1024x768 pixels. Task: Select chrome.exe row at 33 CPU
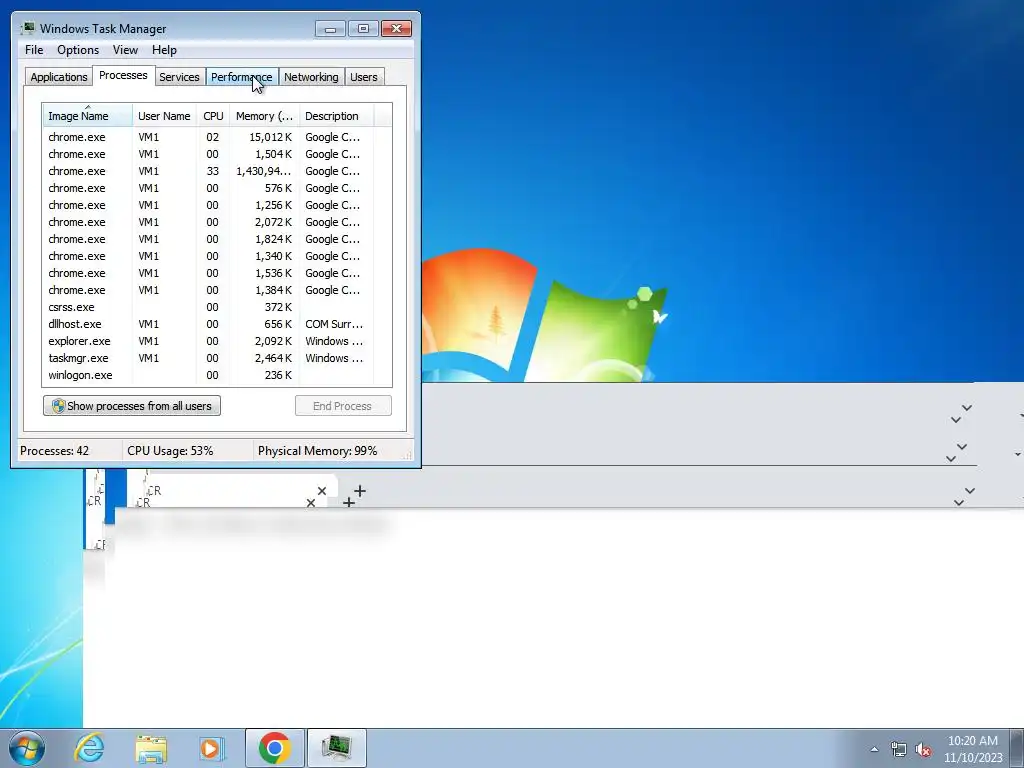pos(208,171)
